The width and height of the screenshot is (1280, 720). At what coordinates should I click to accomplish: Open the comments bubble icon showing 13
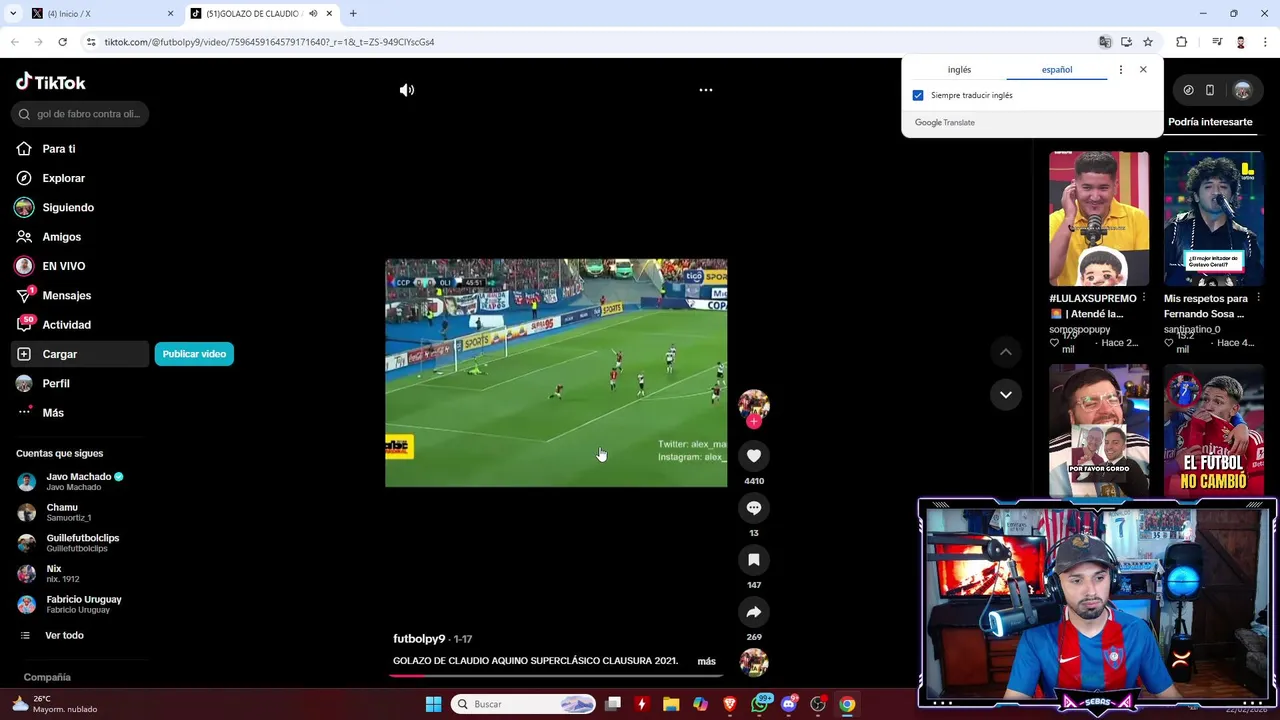[754, 508]
